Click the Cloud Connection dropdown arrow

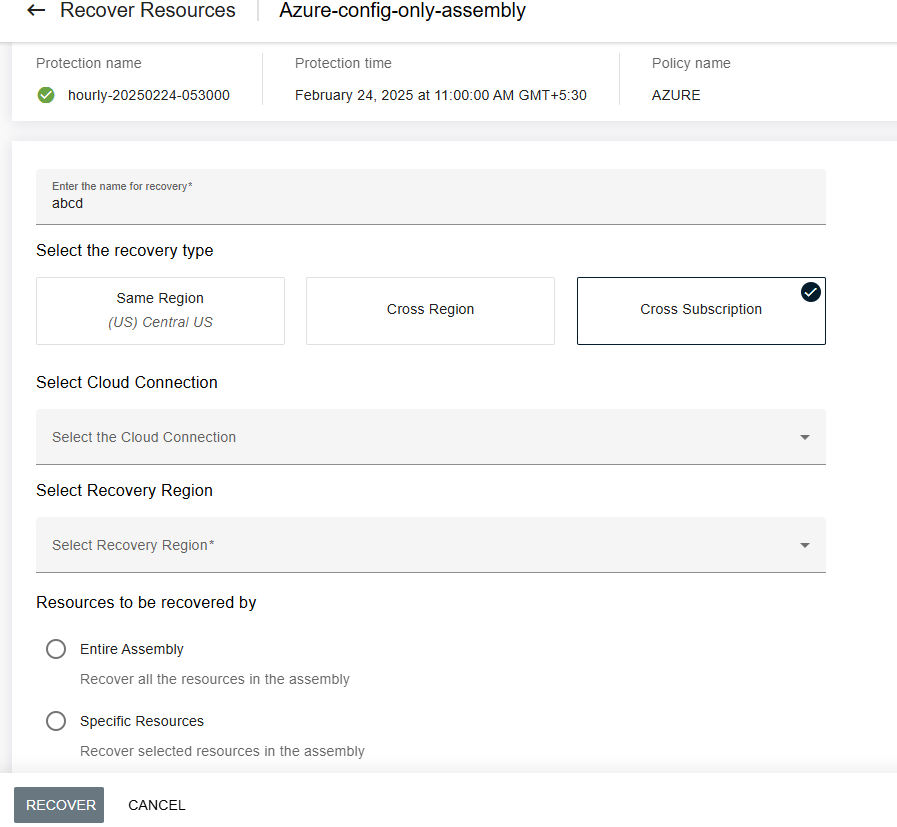[x=804, y=438]
